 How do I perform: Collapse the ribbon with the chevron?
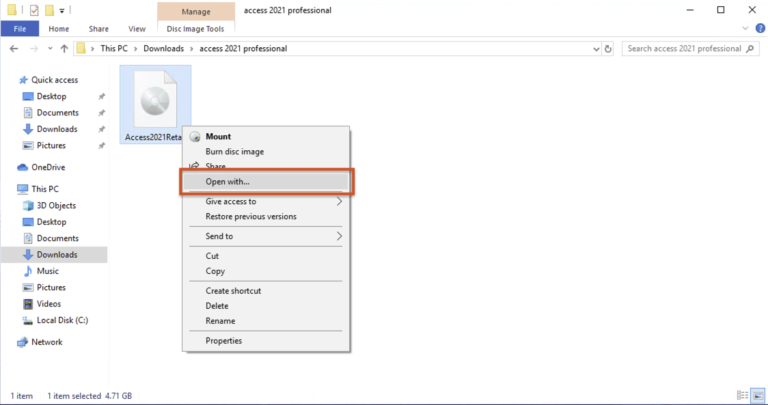coord(745,28)
